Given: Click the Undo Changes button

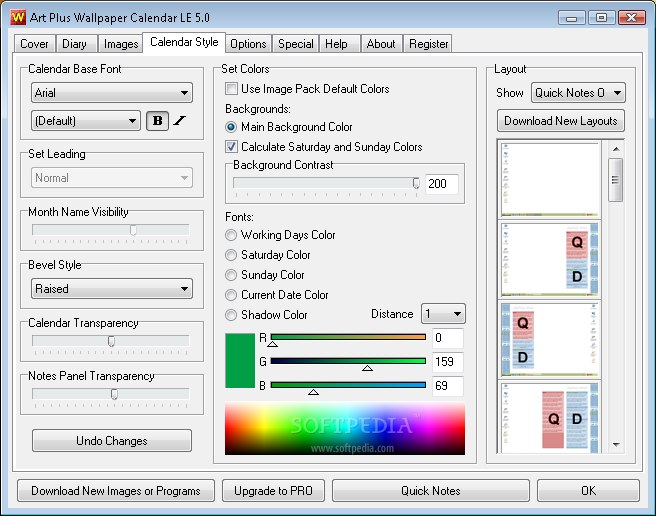Looking at the screenshot, I should pos(112,441).
